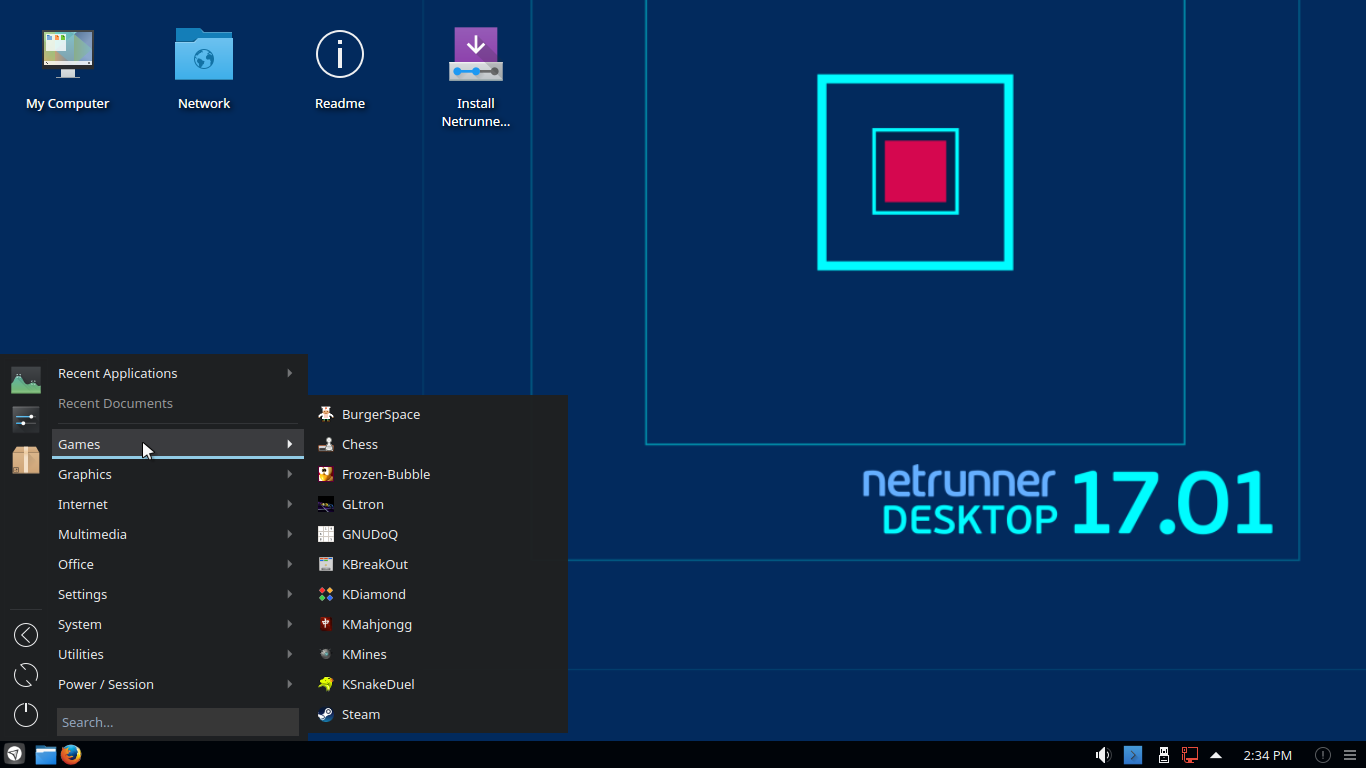Open the Install Netrunner desktop shortcut

coord(476,54)
